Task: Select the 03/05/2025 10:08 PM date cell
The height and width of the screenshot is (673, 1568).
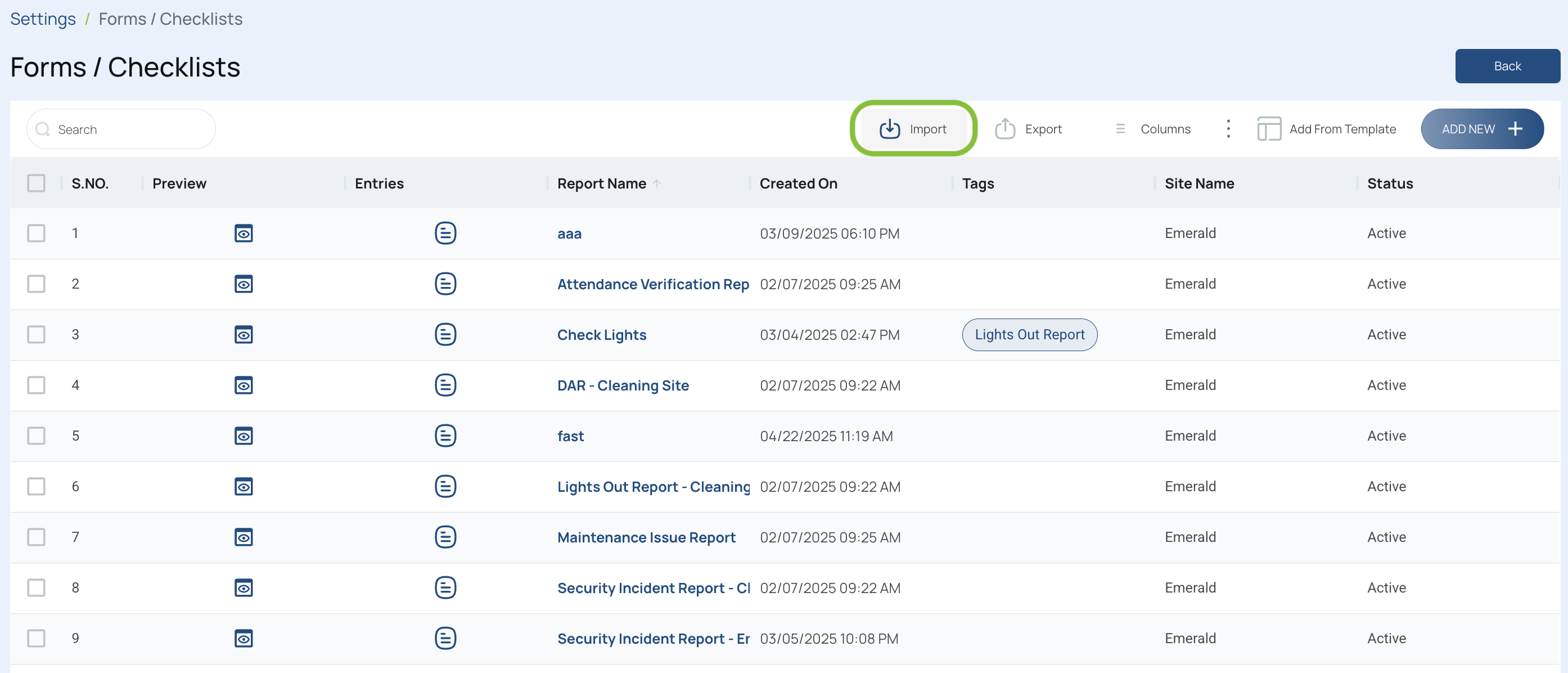Action: coord(828,638)
